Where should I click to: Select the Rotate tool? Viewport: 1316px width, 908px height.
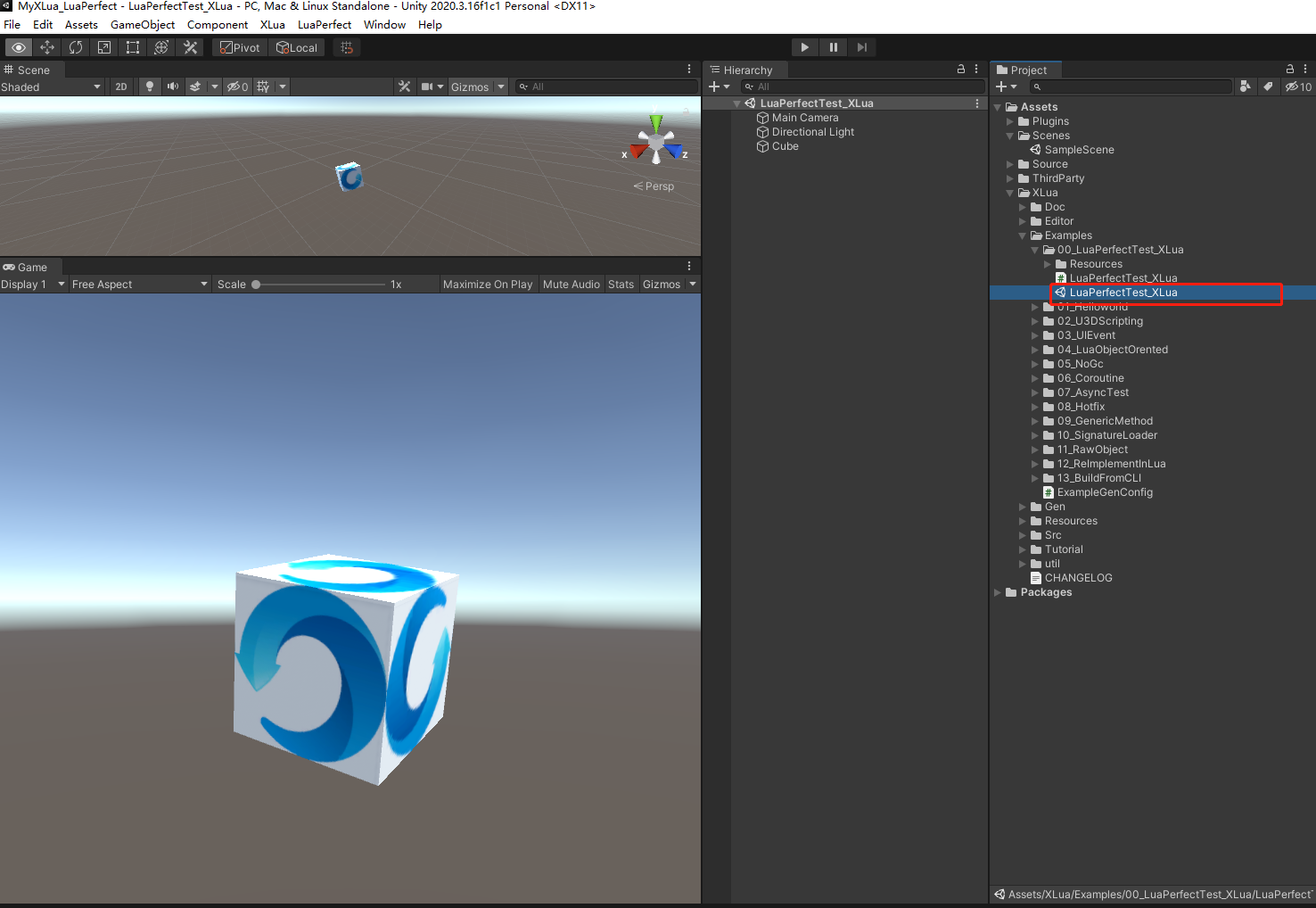[76, 47]
